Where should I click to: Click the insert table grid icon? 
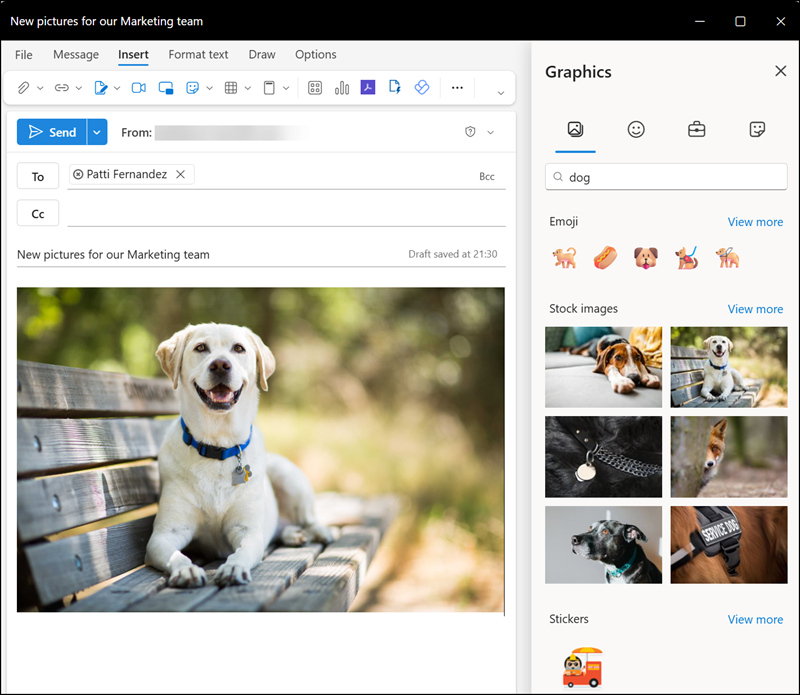(x=231, y=88)
